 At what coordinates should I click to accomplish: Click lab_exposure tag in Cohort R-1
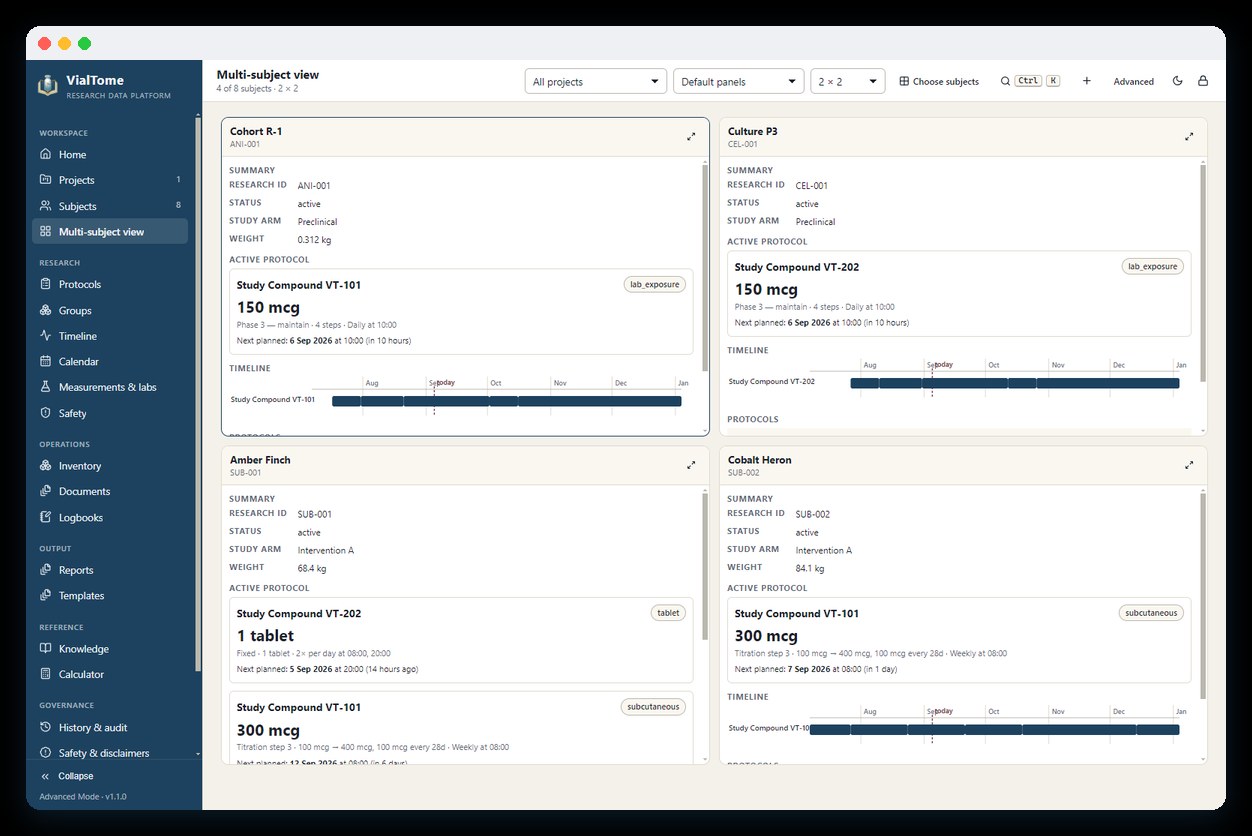pos(654,284)
